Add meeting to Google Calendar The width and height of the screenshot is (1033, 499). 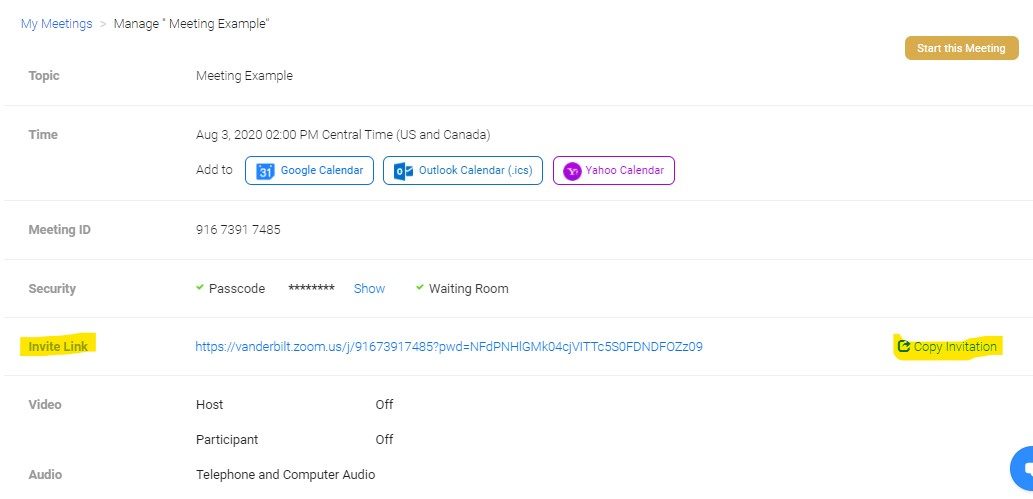[311, 171]
